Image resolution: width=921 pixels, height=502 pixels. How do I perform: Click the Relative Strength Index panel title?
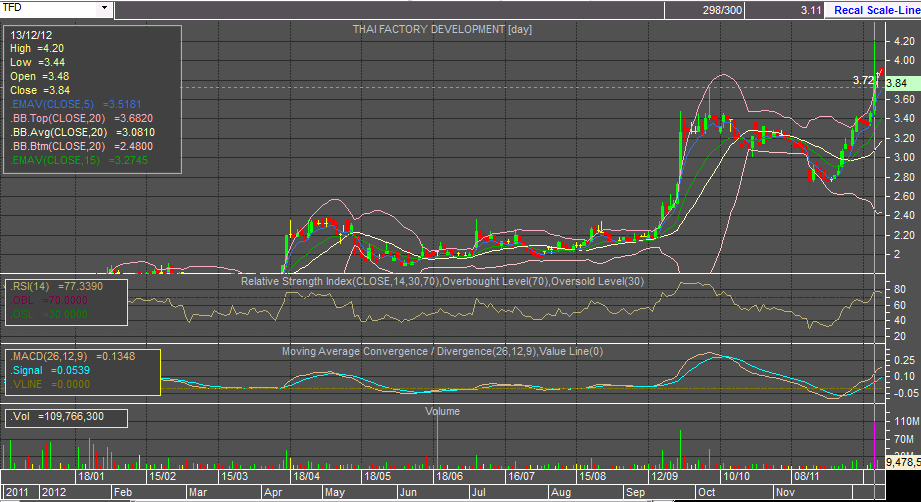click(442, 281)
